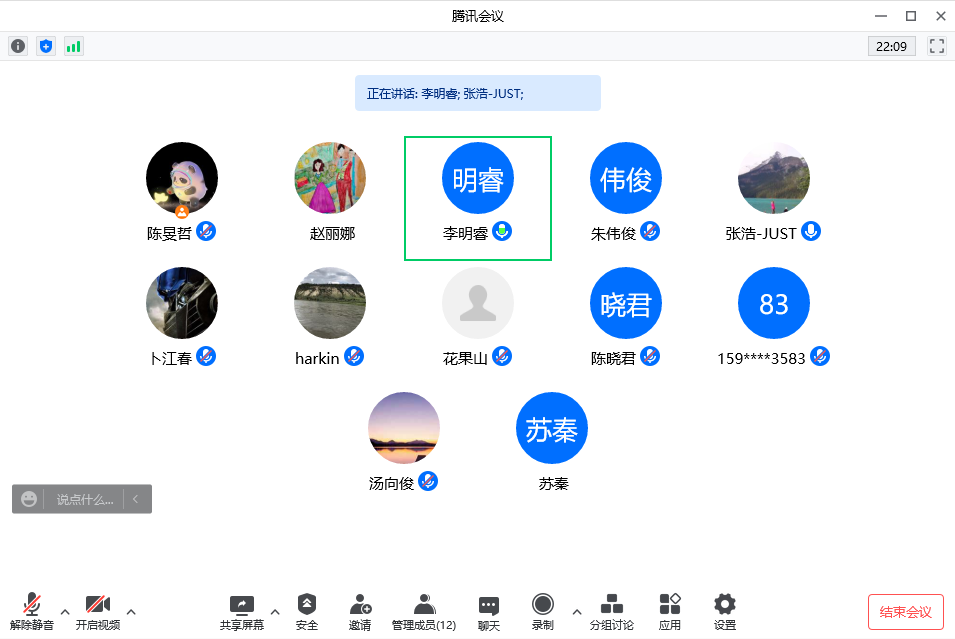Viewport: 955px width, 639px height.
Task: Click the chat input saying 说点什么
Action: click(x=85, y=498)
